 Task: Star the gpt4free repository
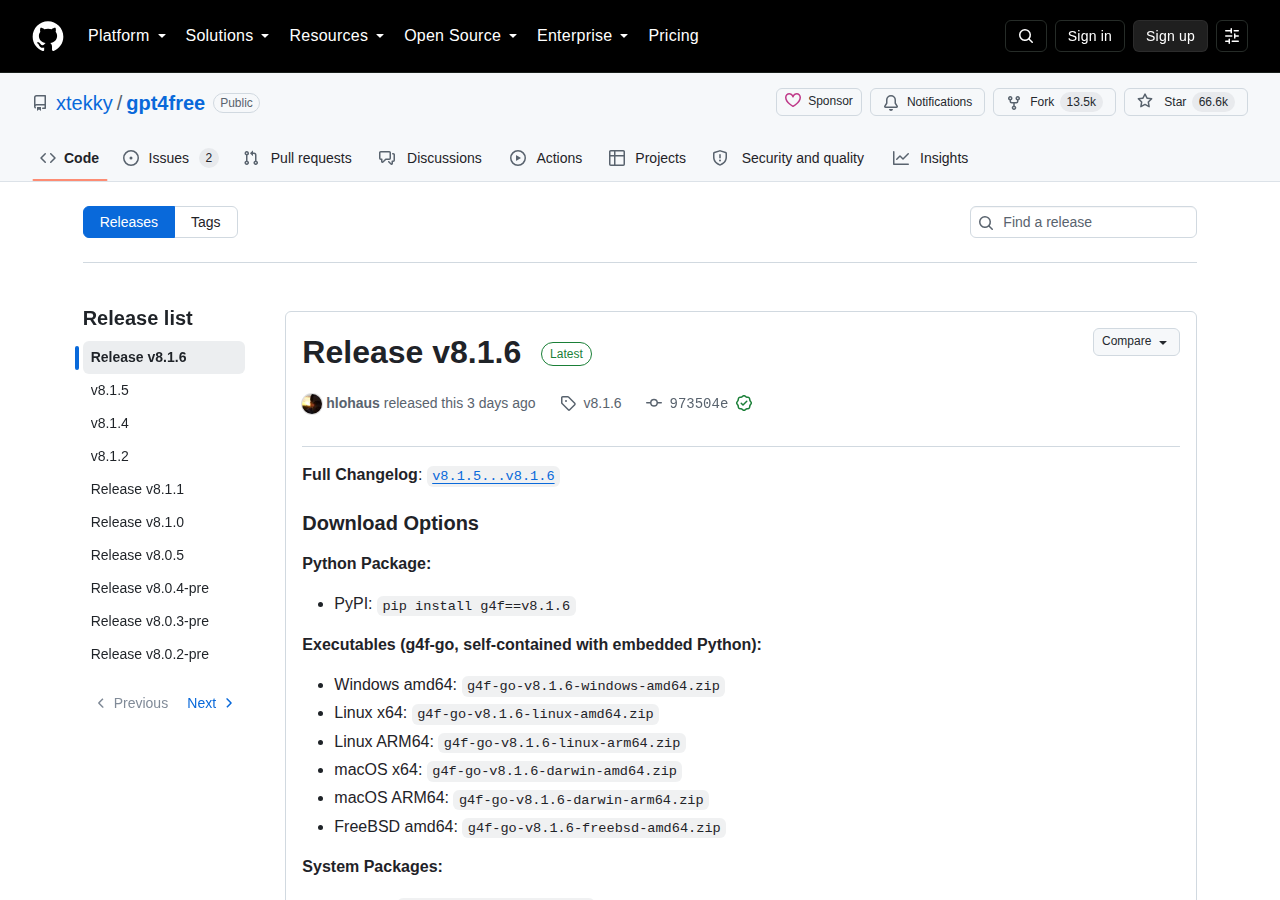click(1186, 102)
